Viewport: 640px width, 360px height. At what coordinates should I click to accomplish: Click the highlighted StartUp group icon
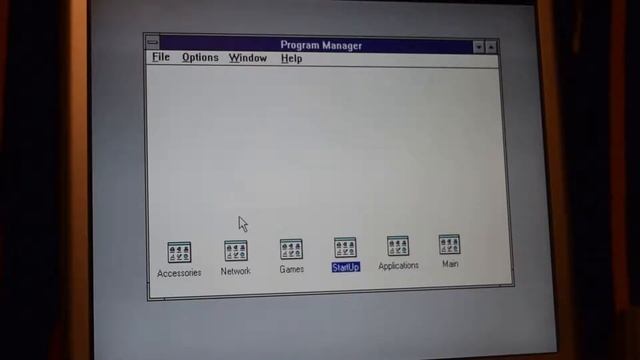(345, 247)
